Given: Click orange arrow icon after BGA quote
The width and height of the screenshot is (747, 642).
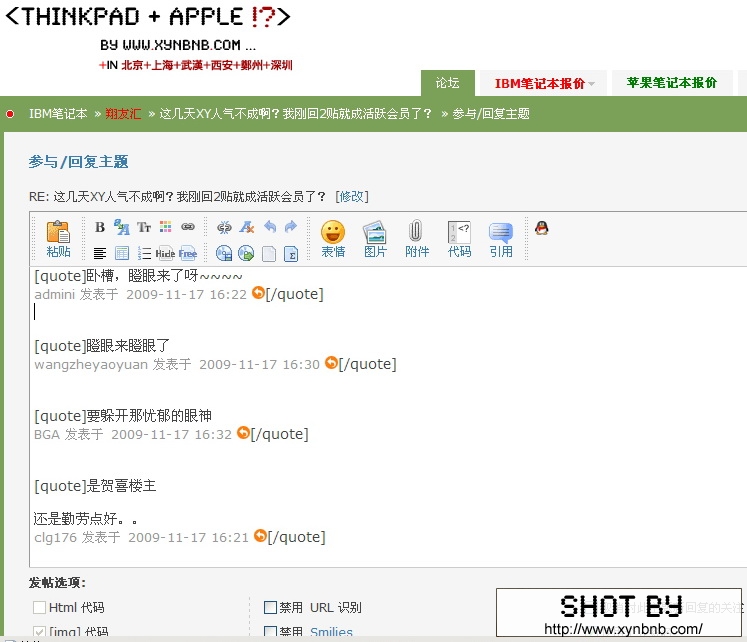Looking at the screenshot, I should tap(243, 432).
